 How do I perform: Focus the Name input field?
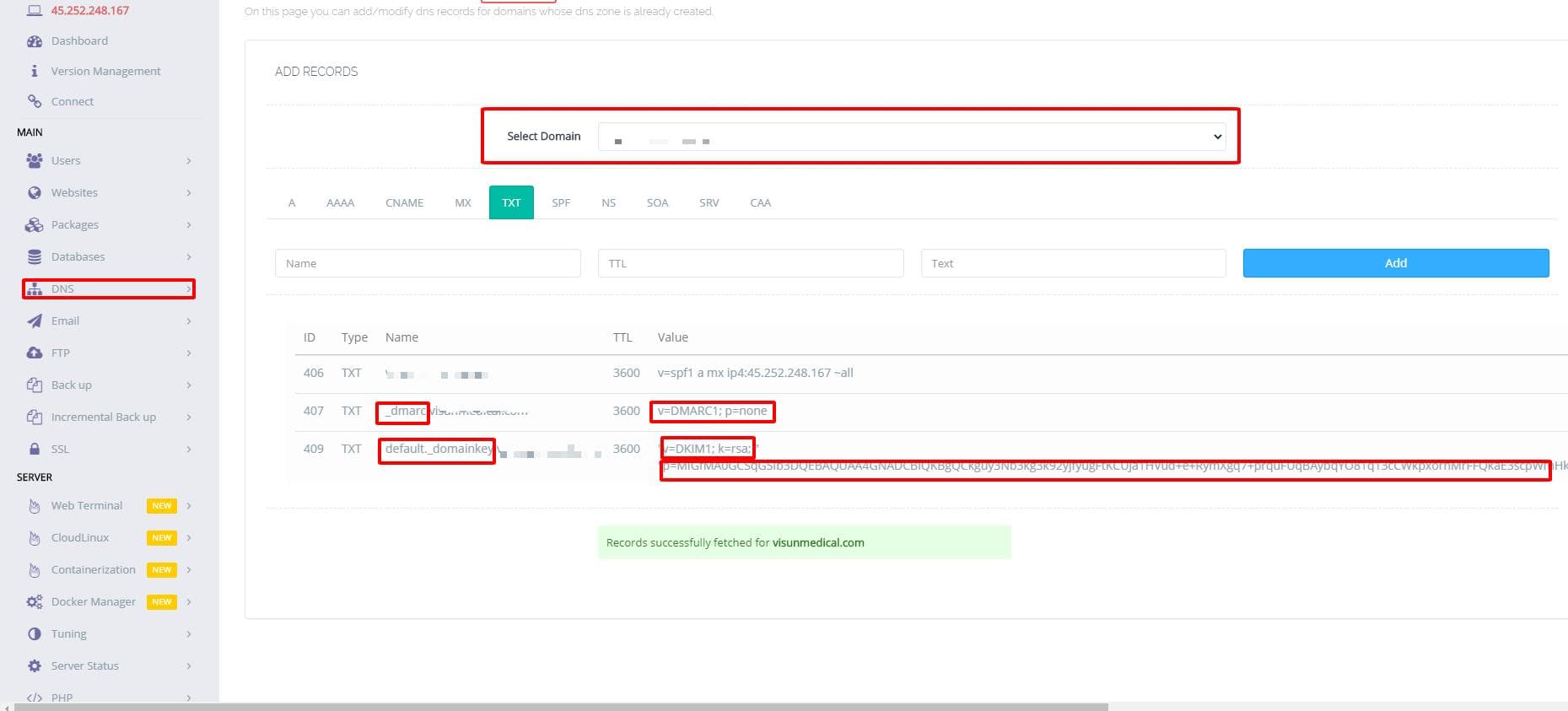[428, 263]
